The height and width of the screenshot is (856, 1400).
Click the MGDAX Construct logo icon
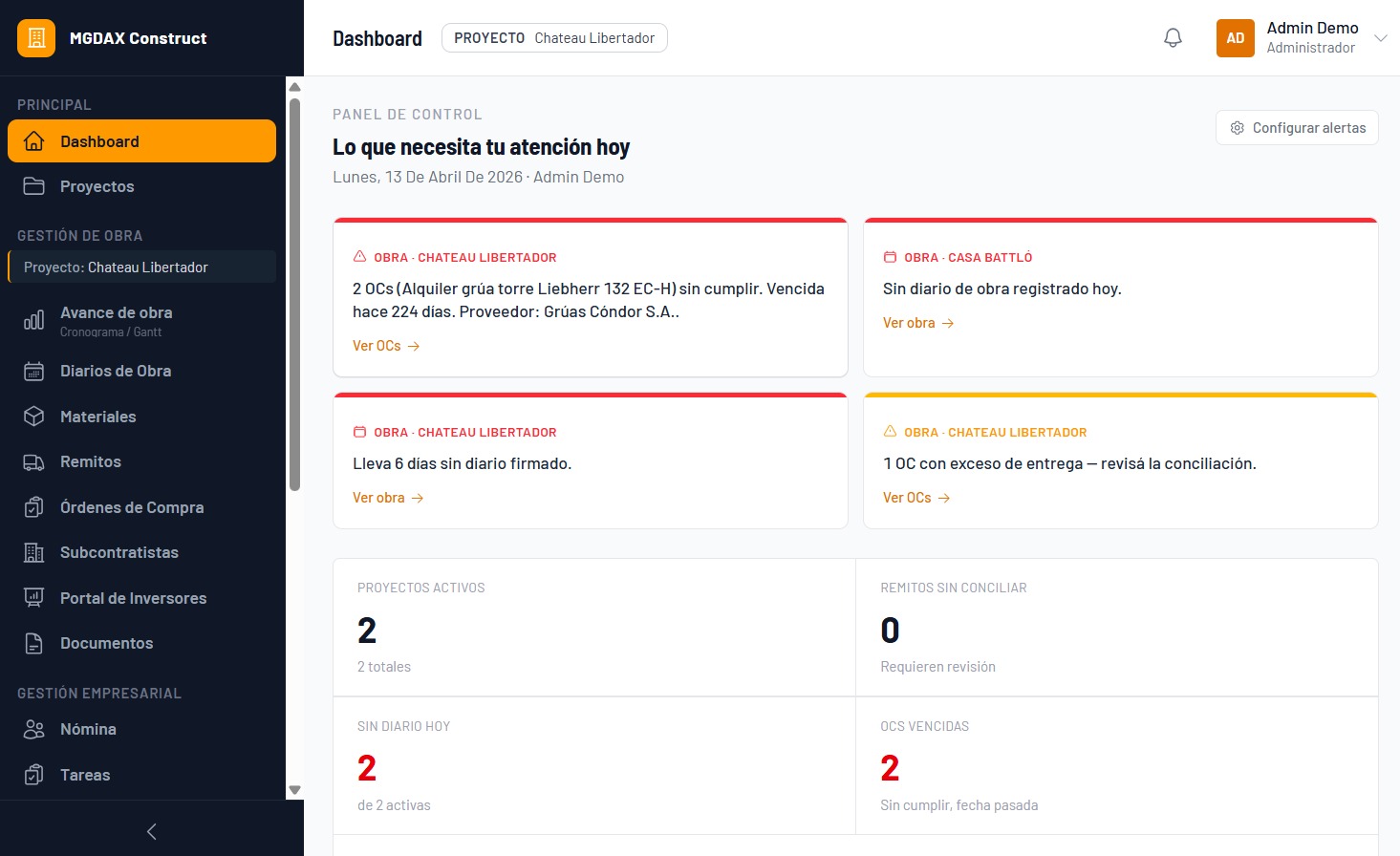(36, 38)
